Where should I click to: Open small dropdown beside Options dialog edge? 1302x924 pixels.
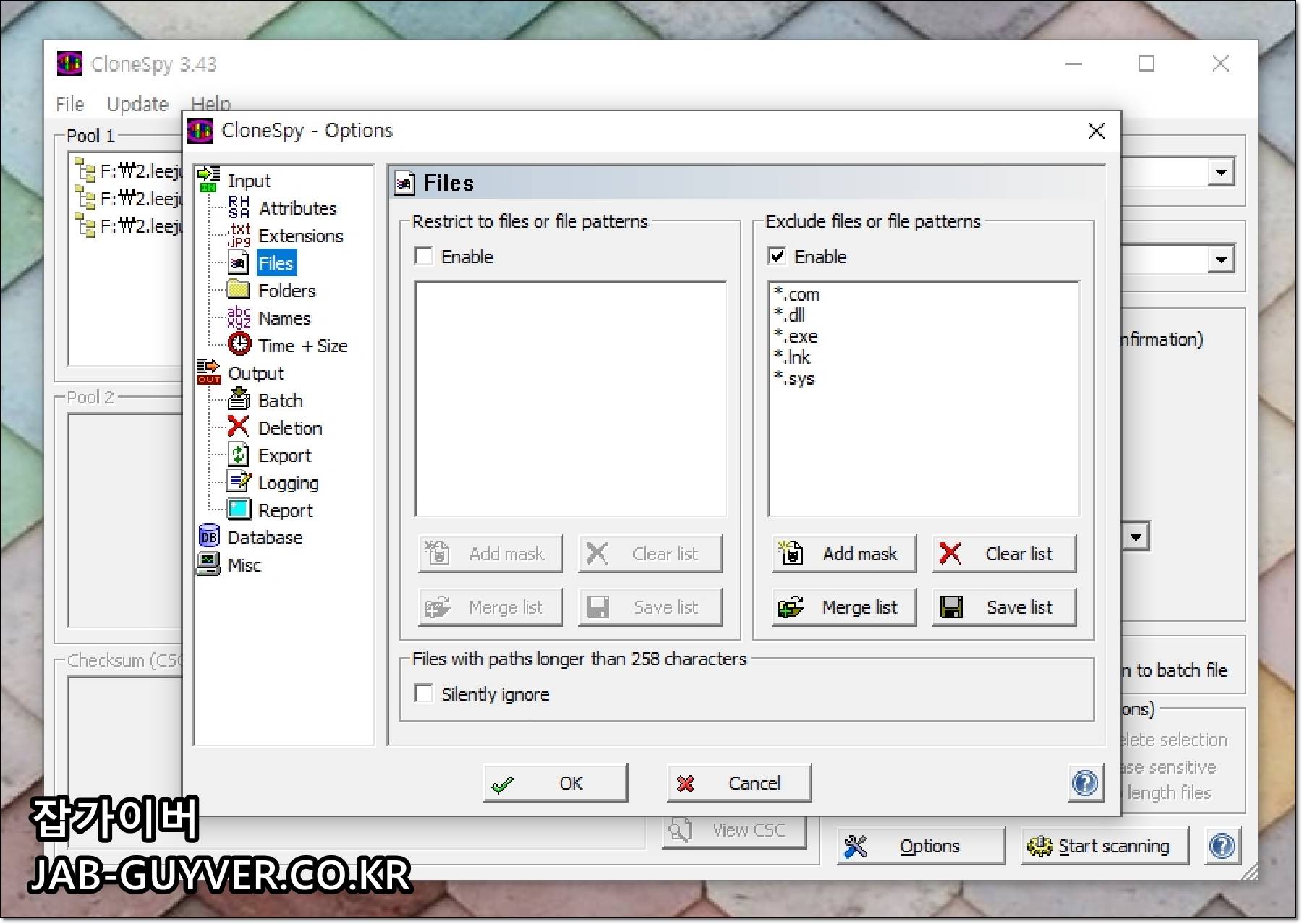(1136, 536)
